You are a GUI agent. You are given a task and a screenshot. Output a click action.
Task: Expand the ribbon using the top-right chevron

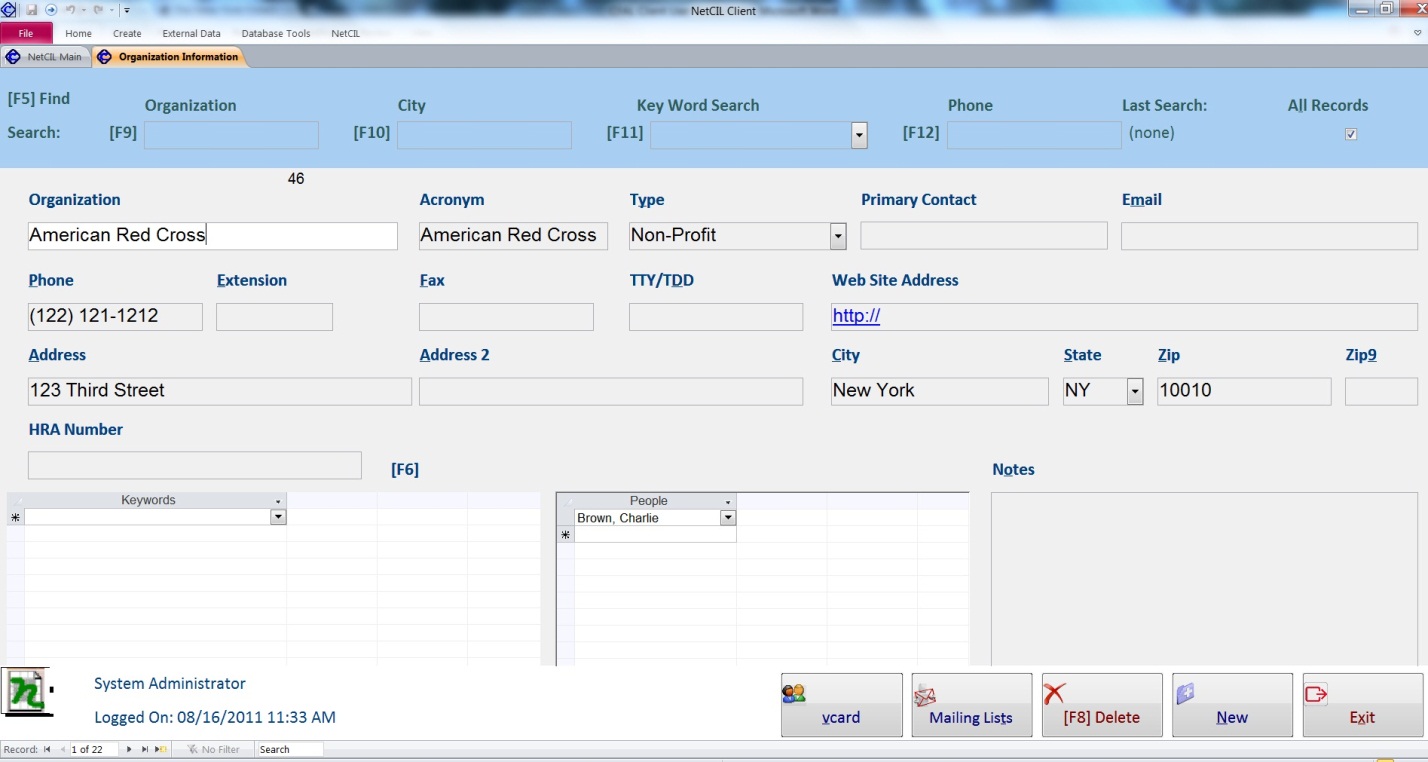click(x=1417, y=32)
